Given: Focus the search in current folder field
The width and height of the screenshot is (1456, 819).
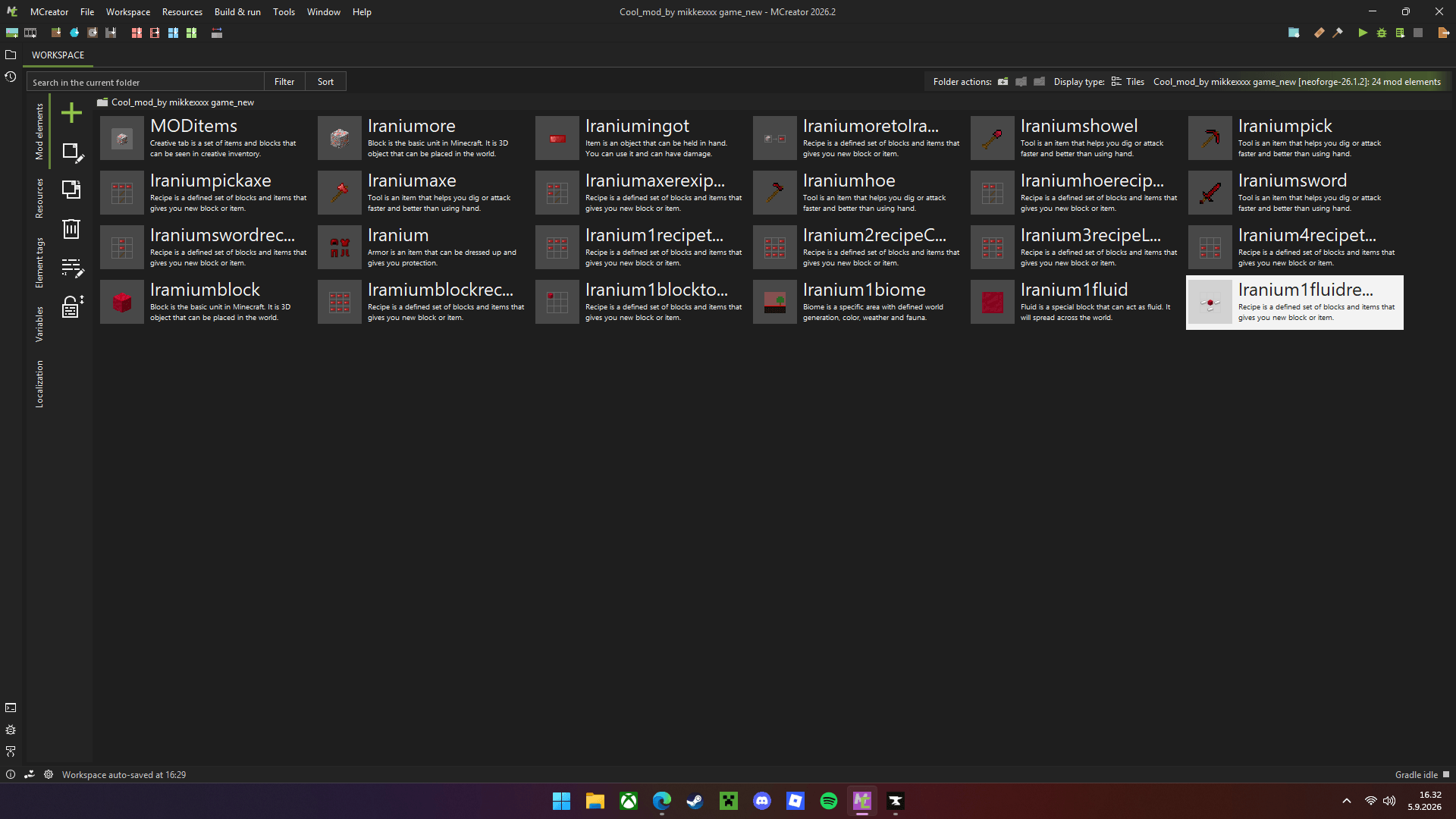Looking at the screenshot, I should pyautogui.click(x=146, y=82).
